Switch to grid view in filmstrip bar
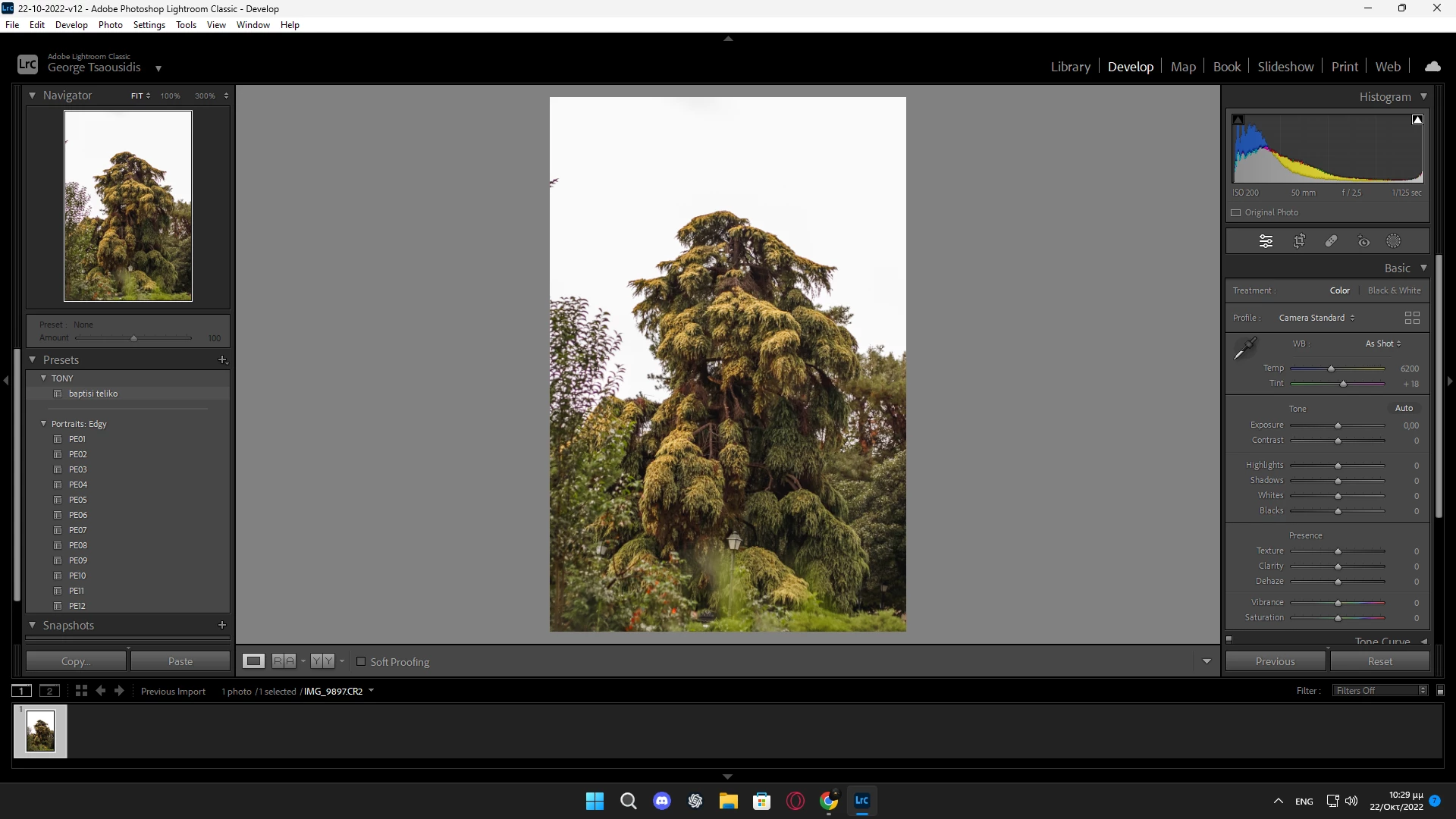Viewport: 1456px width, 819px height. pos(81,691)
